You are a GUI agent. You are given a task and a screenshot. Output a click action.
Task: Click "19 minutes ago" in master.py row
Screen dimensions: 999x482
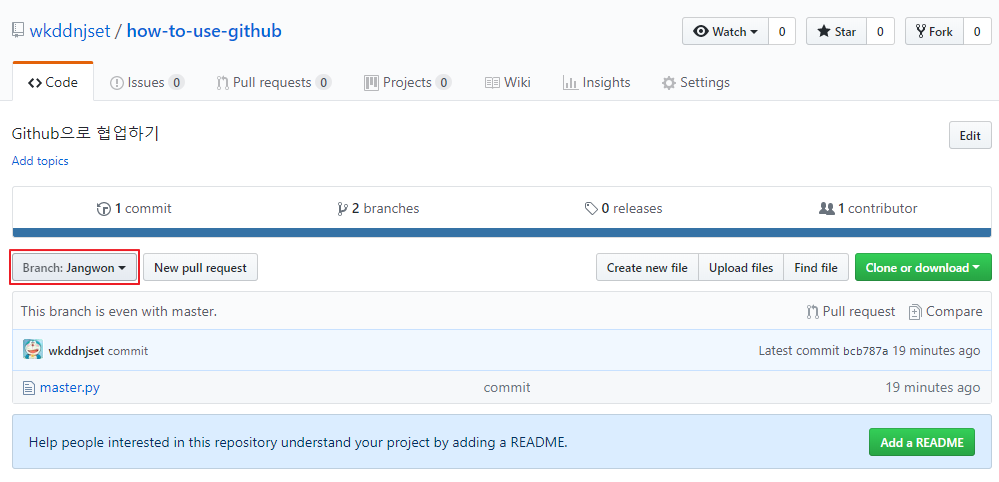click(x=933, y=387)
